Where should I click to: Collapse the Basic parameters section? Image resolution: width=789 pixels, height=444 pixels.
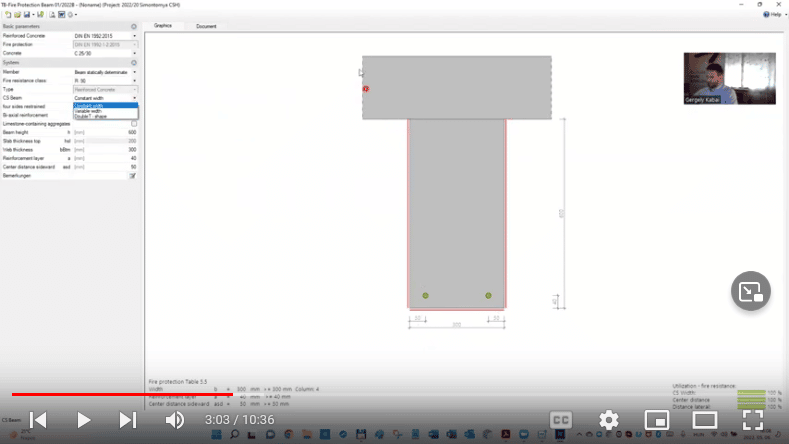click(x=134, y=26)
